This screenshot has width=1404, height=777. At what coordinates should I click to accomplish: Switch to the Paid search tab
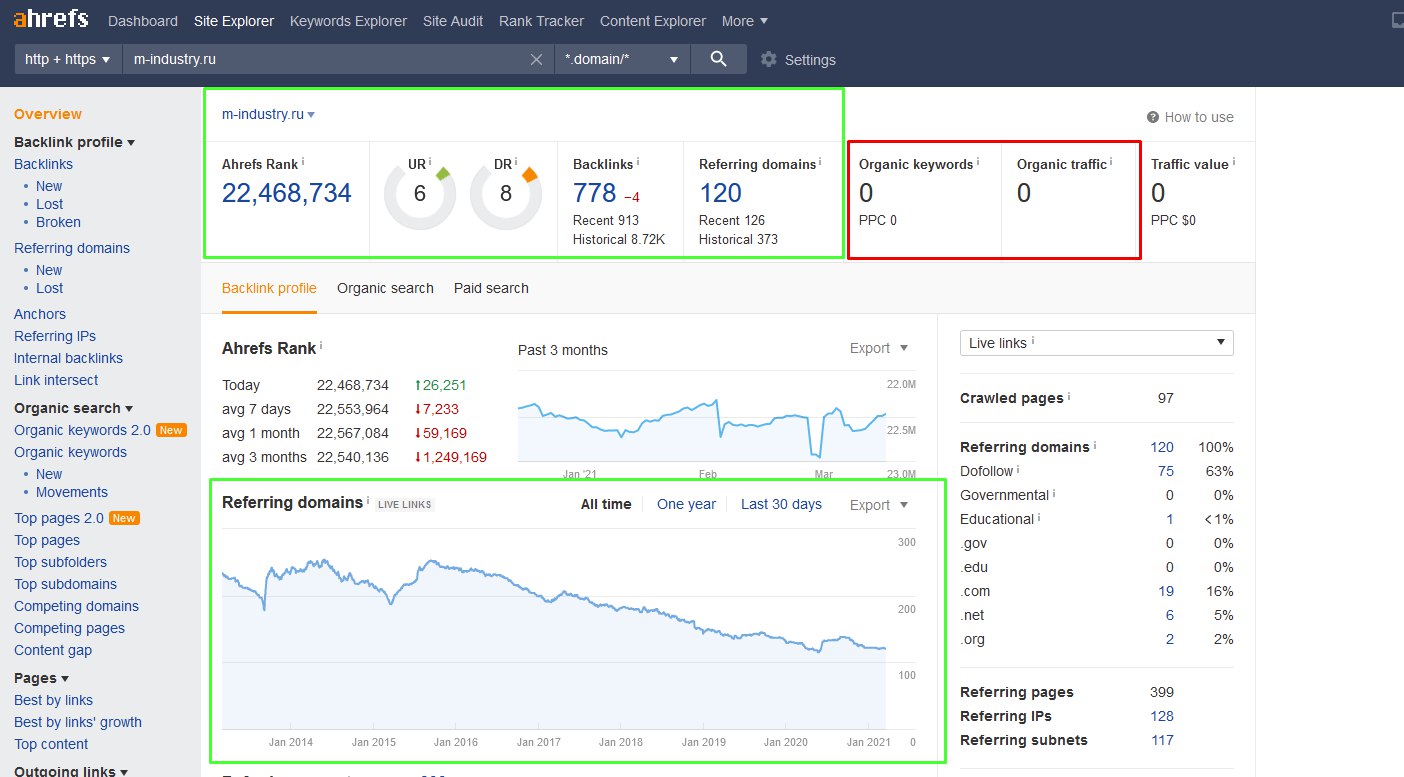[x=491, y=288]
